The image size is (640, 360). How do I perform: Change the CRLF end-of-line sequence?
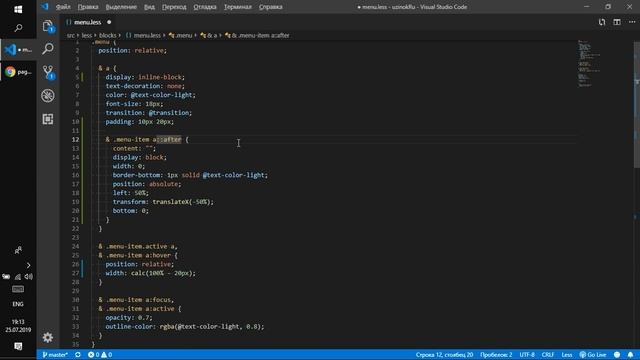pyautogui.click(x=548, y=355)
